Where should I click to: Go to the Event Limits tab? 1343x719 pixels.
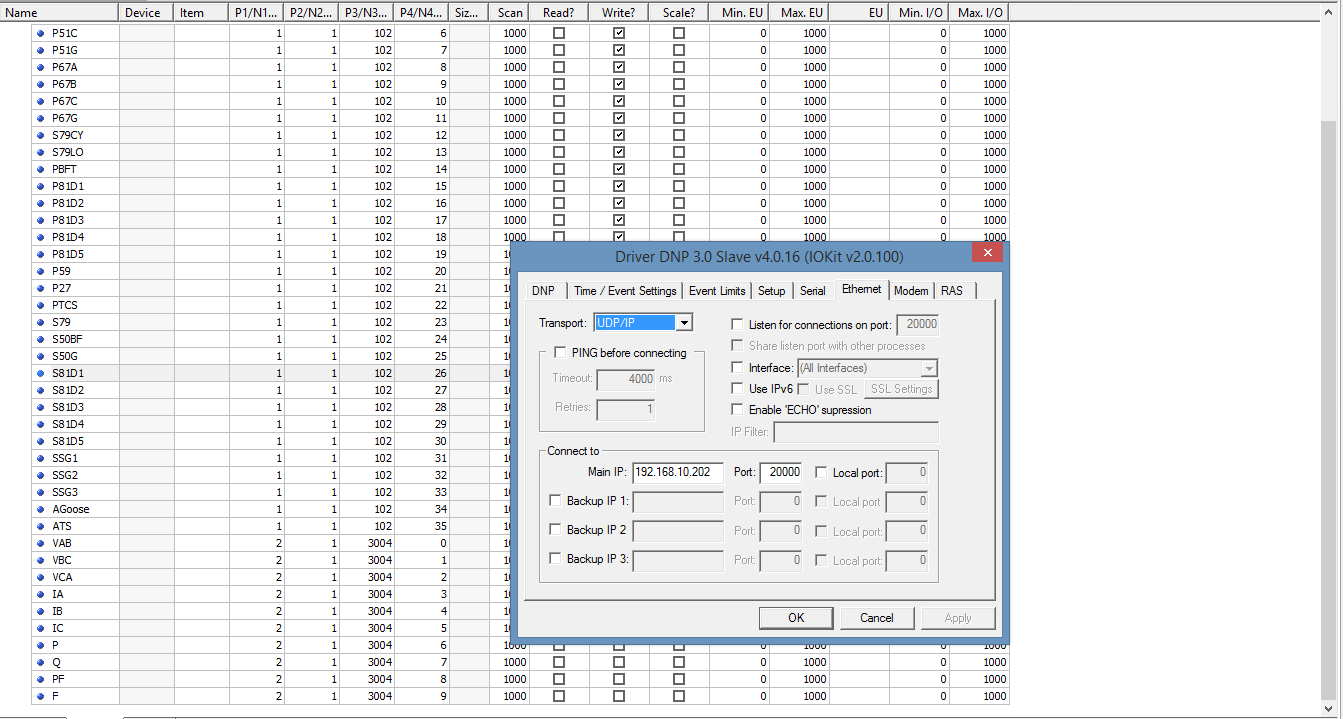pos(717,291)
